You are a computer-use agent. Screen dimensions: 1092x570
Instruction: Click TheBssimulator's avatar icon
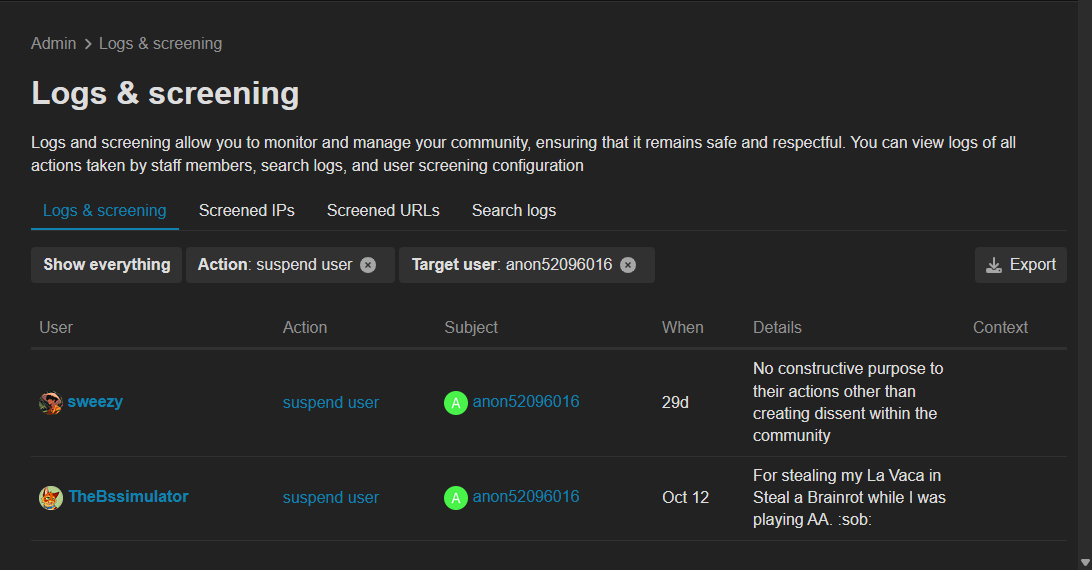coord(50,497)
